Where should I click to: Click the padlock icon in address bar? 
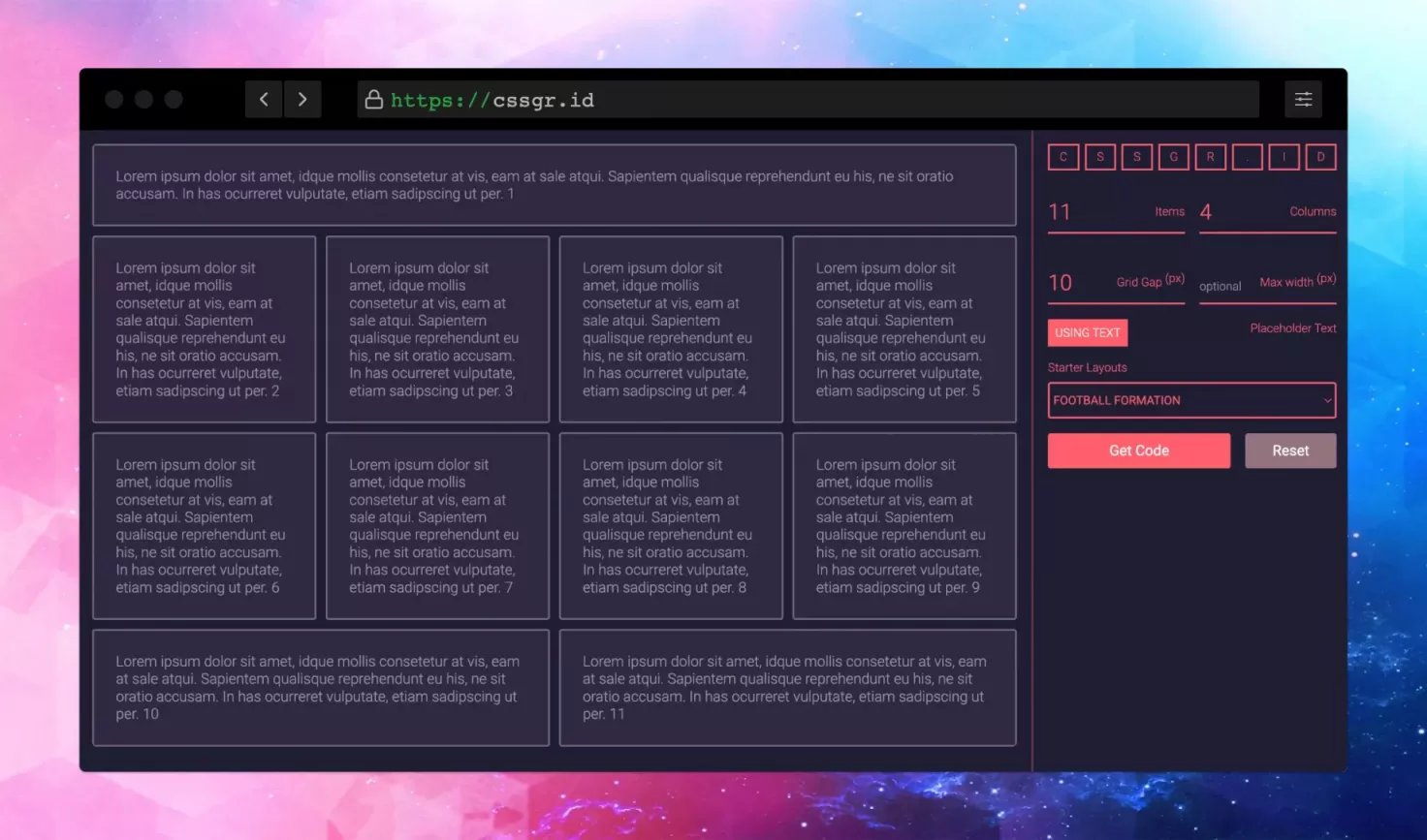click(x=373, y=100)
